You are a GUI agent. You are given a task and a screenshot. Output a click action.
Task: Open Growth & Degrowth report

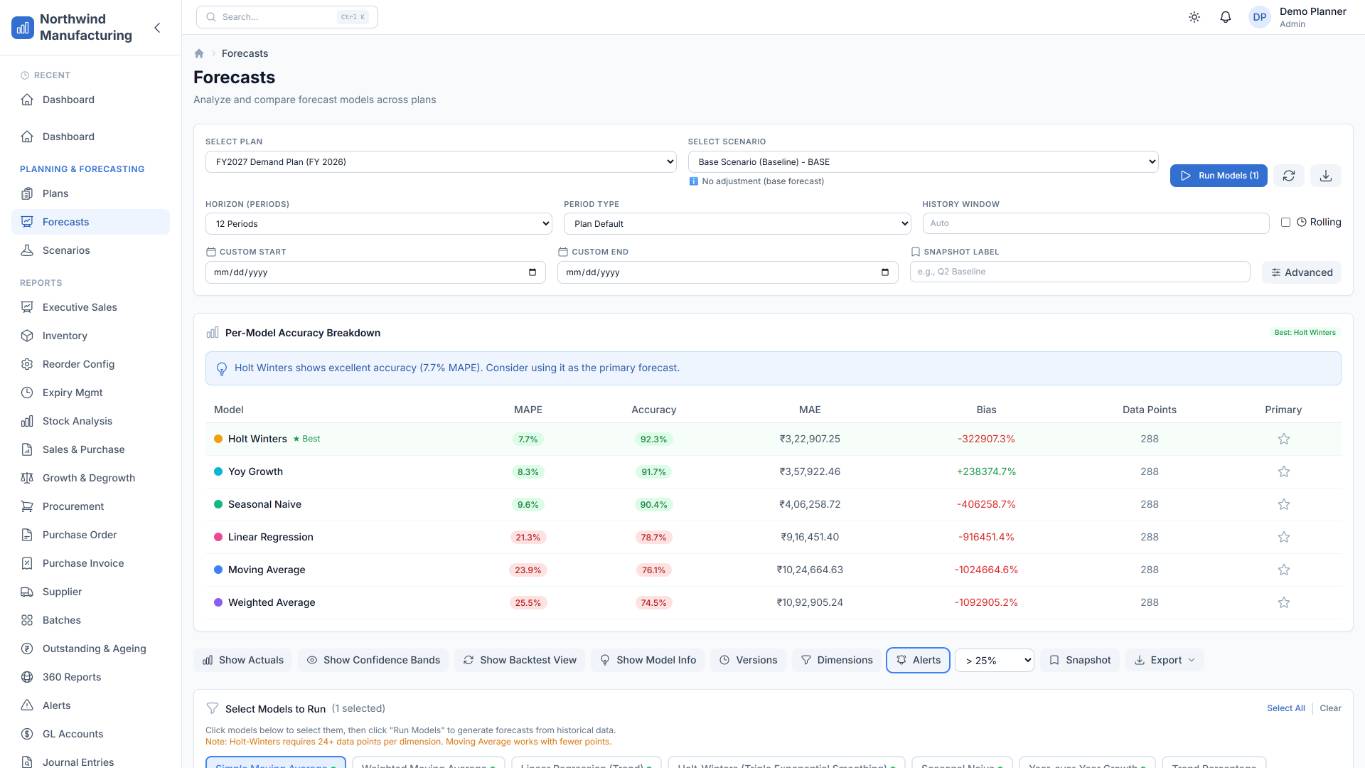90,478
